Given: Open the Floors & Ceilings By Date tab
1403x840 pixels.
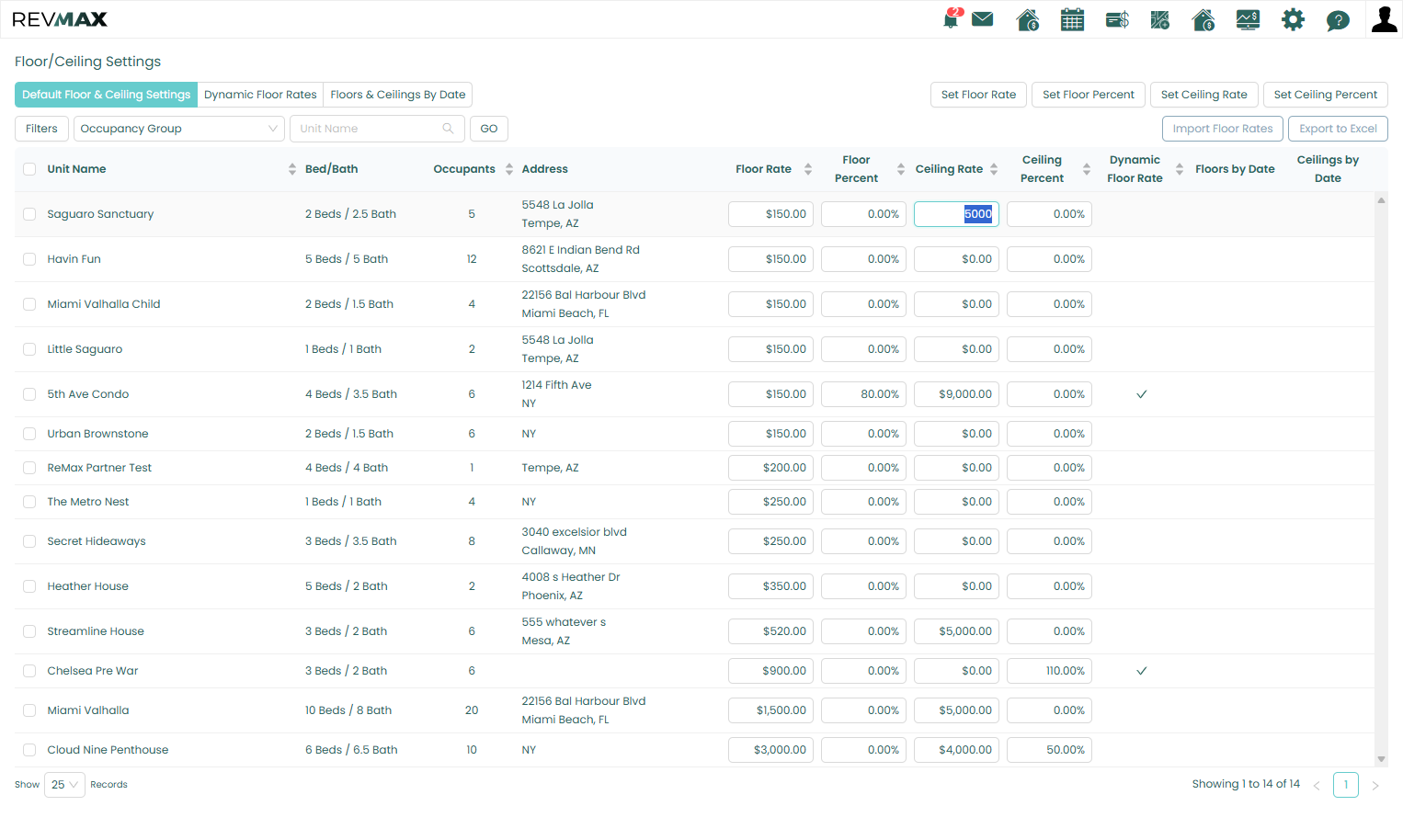Looking at the screenshot, I should pos(398,95).
